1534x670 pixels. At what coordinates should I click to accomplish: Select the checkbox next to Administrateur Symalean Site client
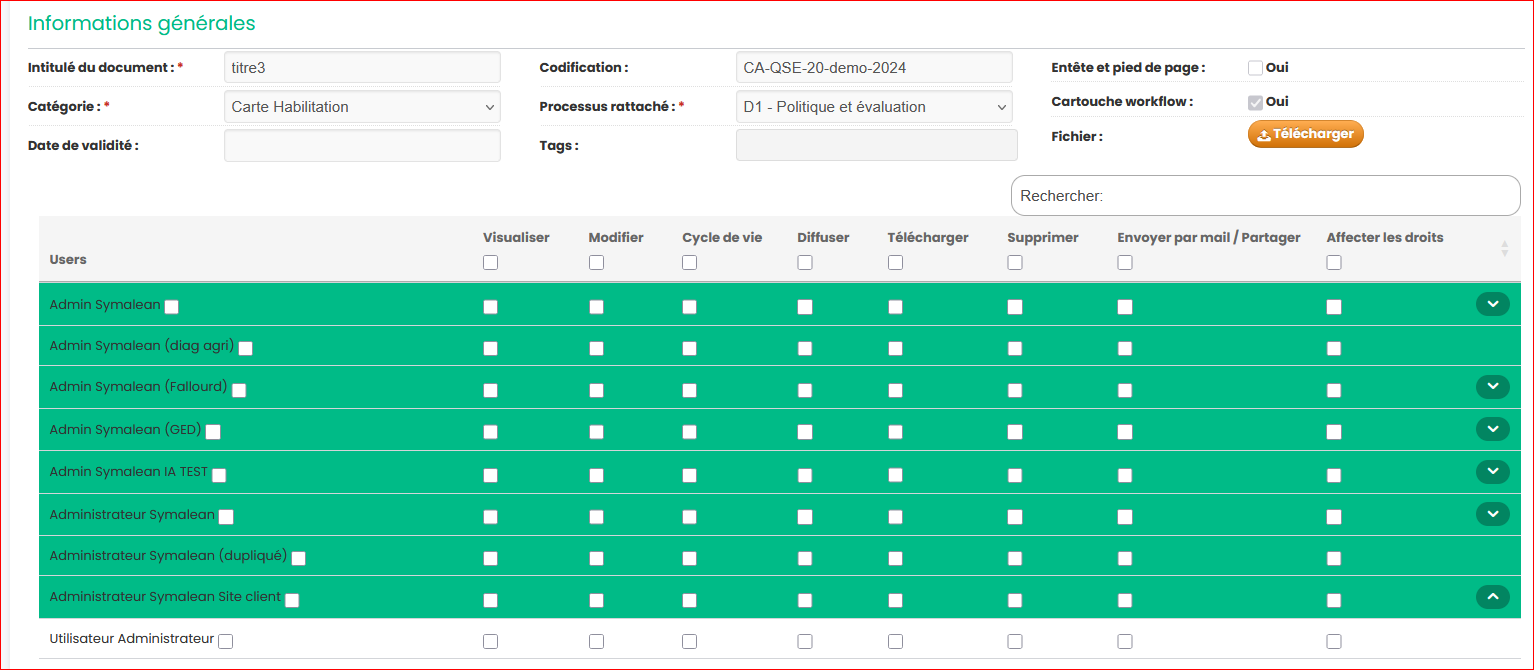coord(292,600)
